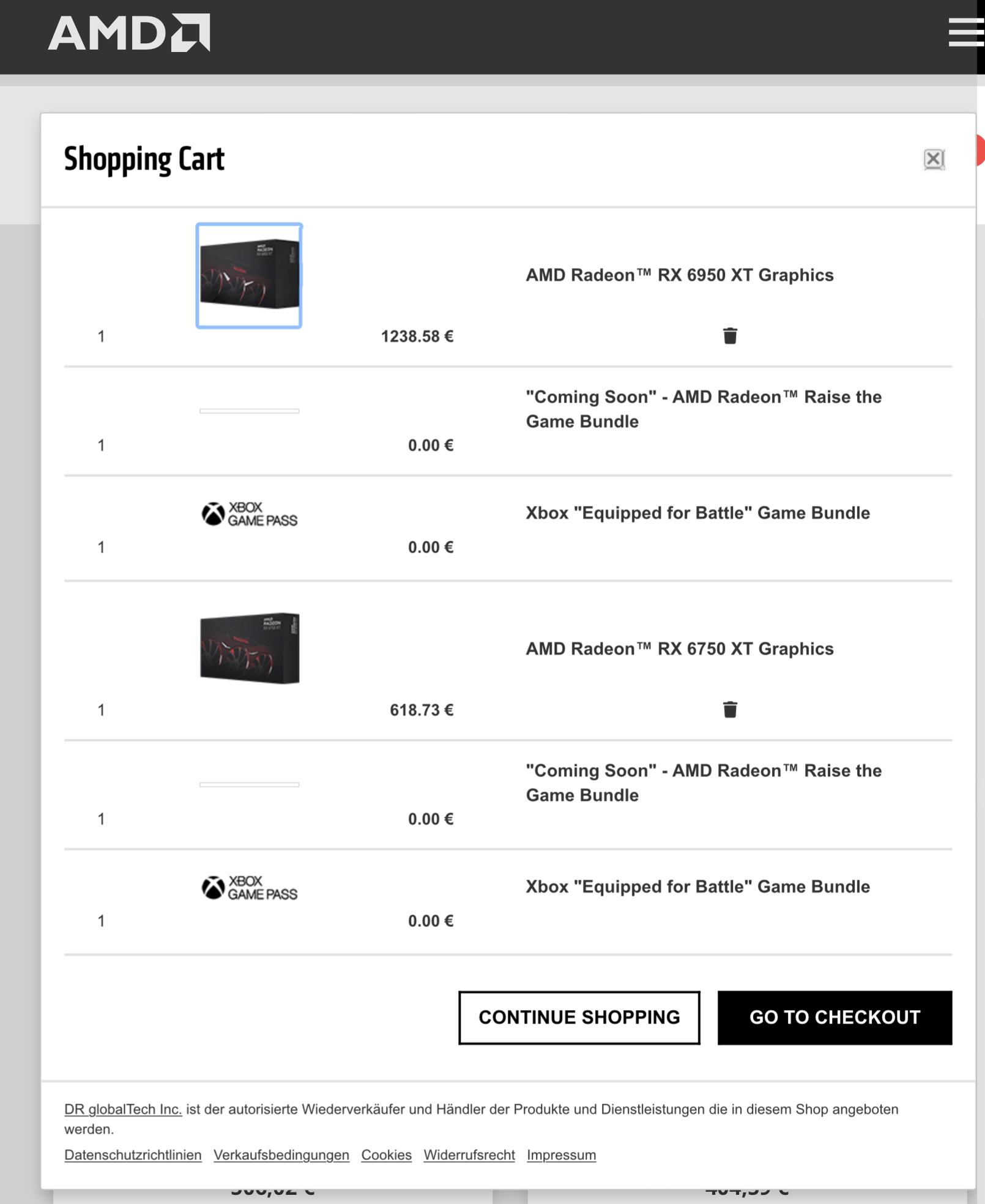Image resolution: width=985 pixels, height=1204 pixels.
Task: Open the Widerrufsrecht link
Action: click(469, 1155)
